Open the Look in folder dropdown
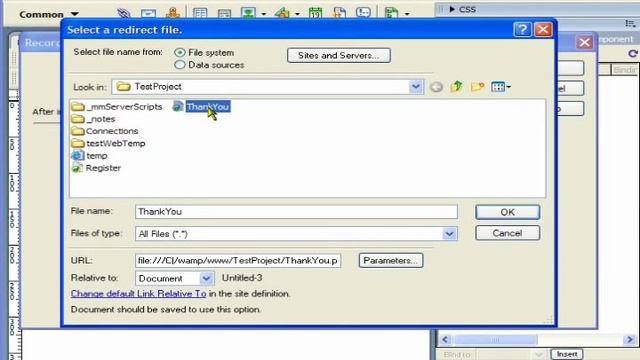Viewport: 640px width, 360px height. click(x=416, y=87)
